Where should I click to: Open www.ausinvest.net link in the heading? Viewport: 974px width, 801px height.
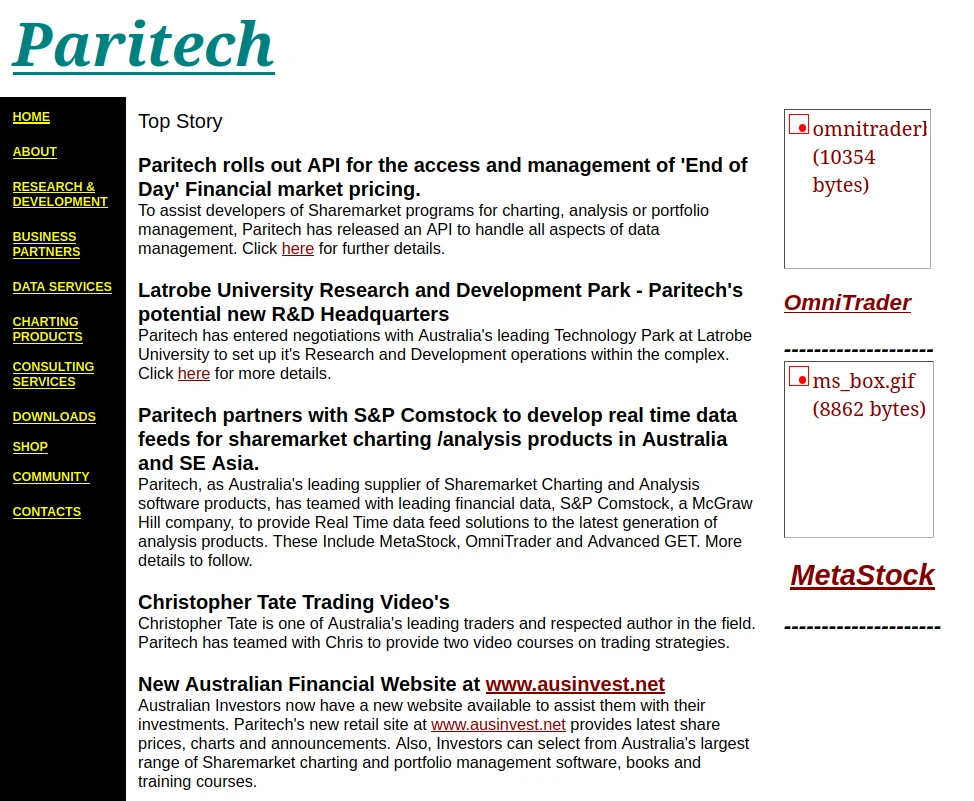click(x=575, y=684)
